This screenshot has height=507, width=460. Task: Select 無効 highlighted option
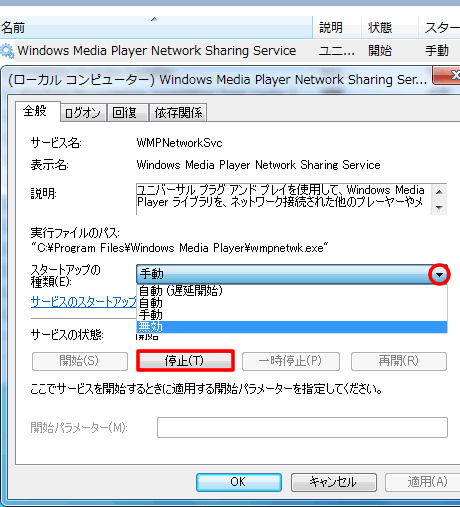[292, 327]
